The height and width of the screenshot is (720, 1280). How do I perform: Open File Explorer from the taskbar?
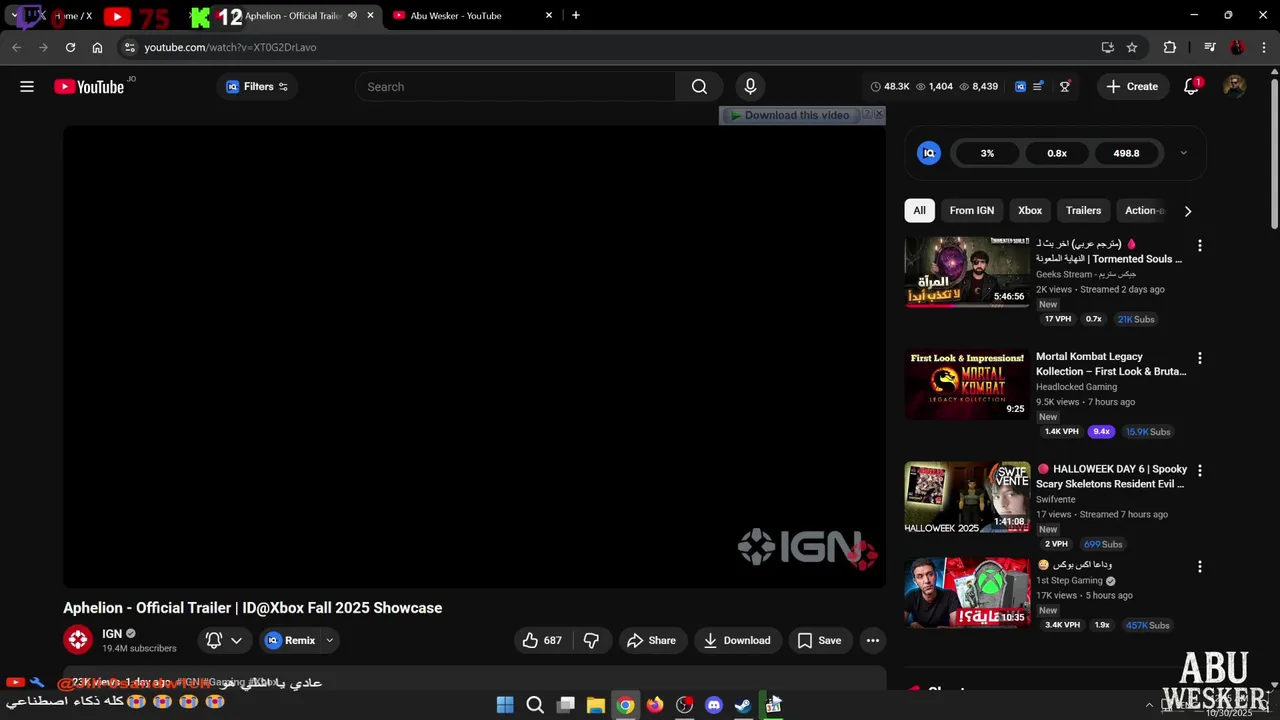pos(595,705)
